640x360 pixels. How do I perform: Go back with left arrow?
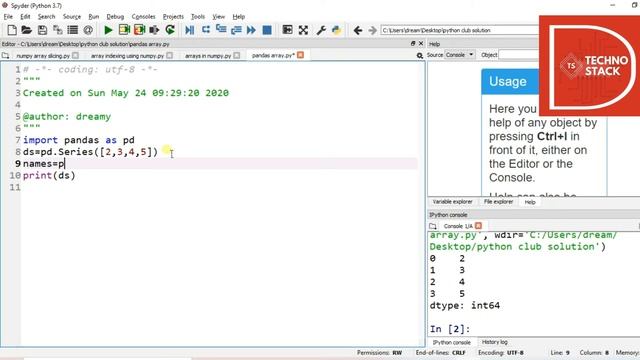pos(358,30)
